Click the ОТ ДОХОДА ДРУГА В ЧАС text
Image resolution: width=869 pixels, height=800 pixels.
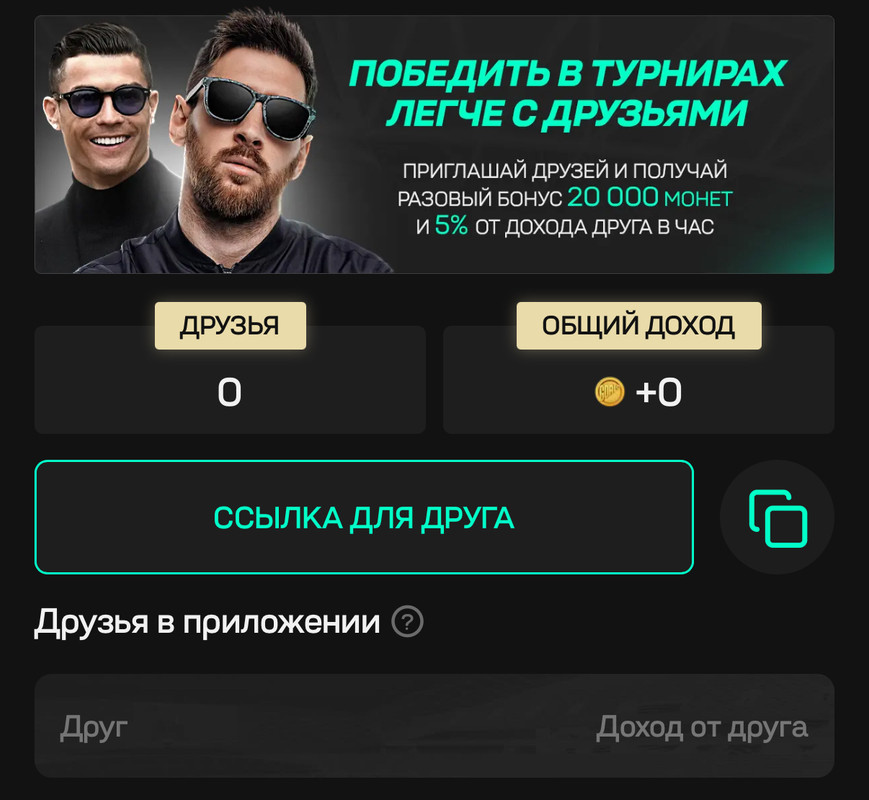coord(594,227)
